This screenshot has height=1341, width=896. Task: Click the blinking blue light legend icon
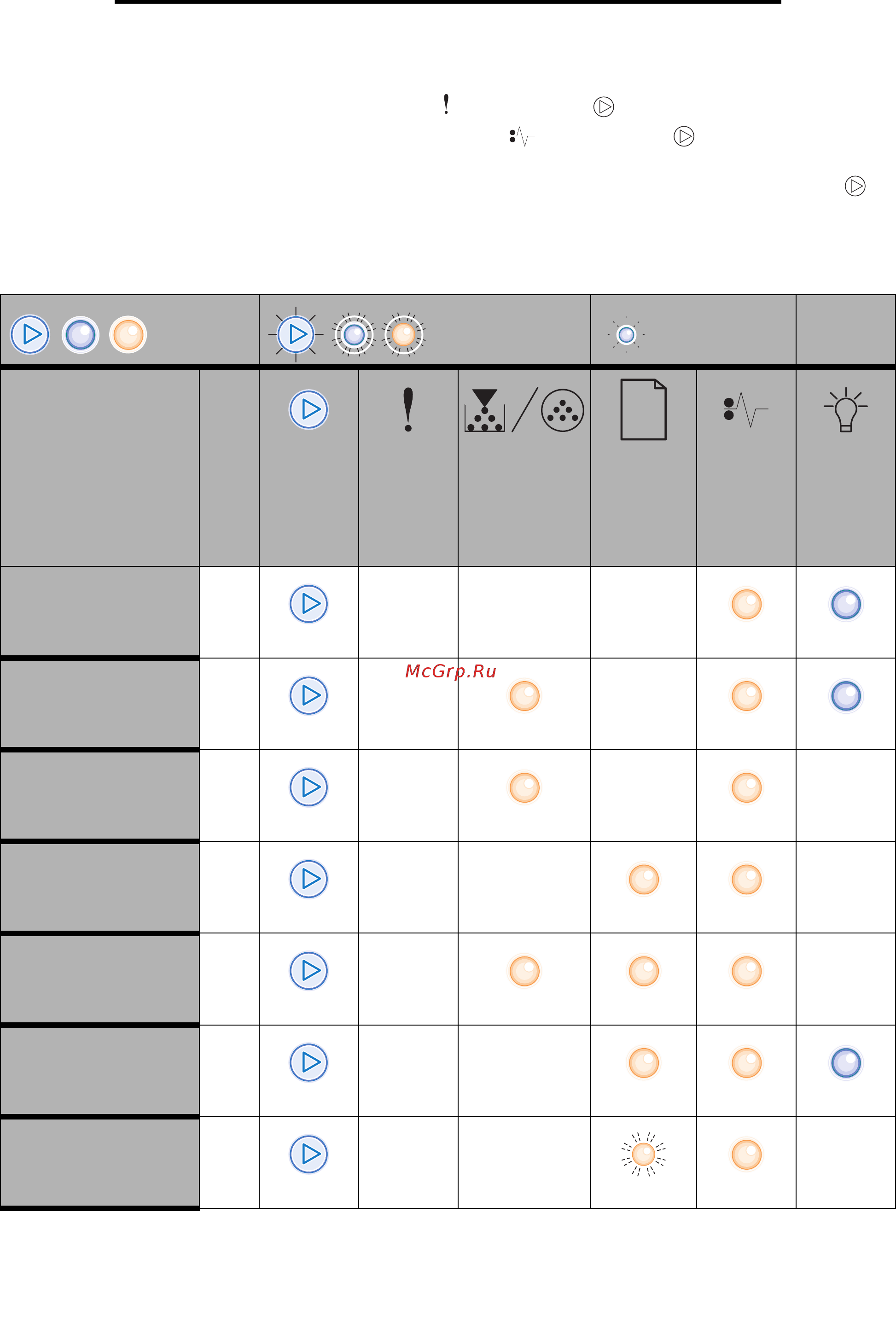(x=354, y=334)
